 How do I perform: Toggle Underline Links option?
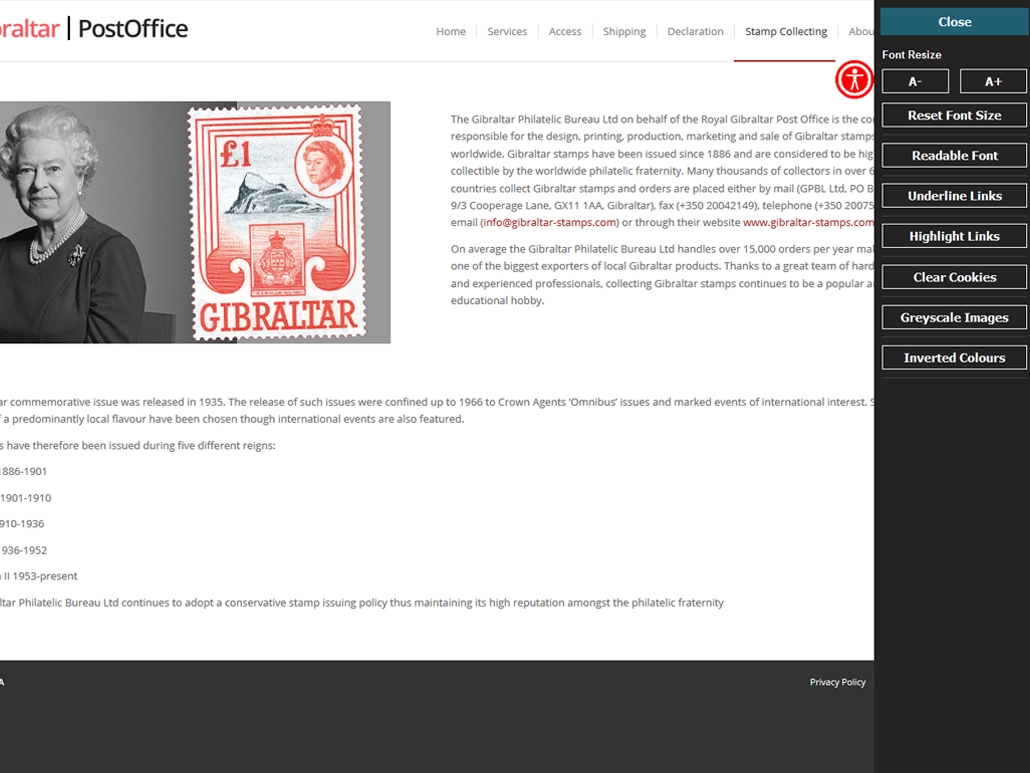pos(954,196)
